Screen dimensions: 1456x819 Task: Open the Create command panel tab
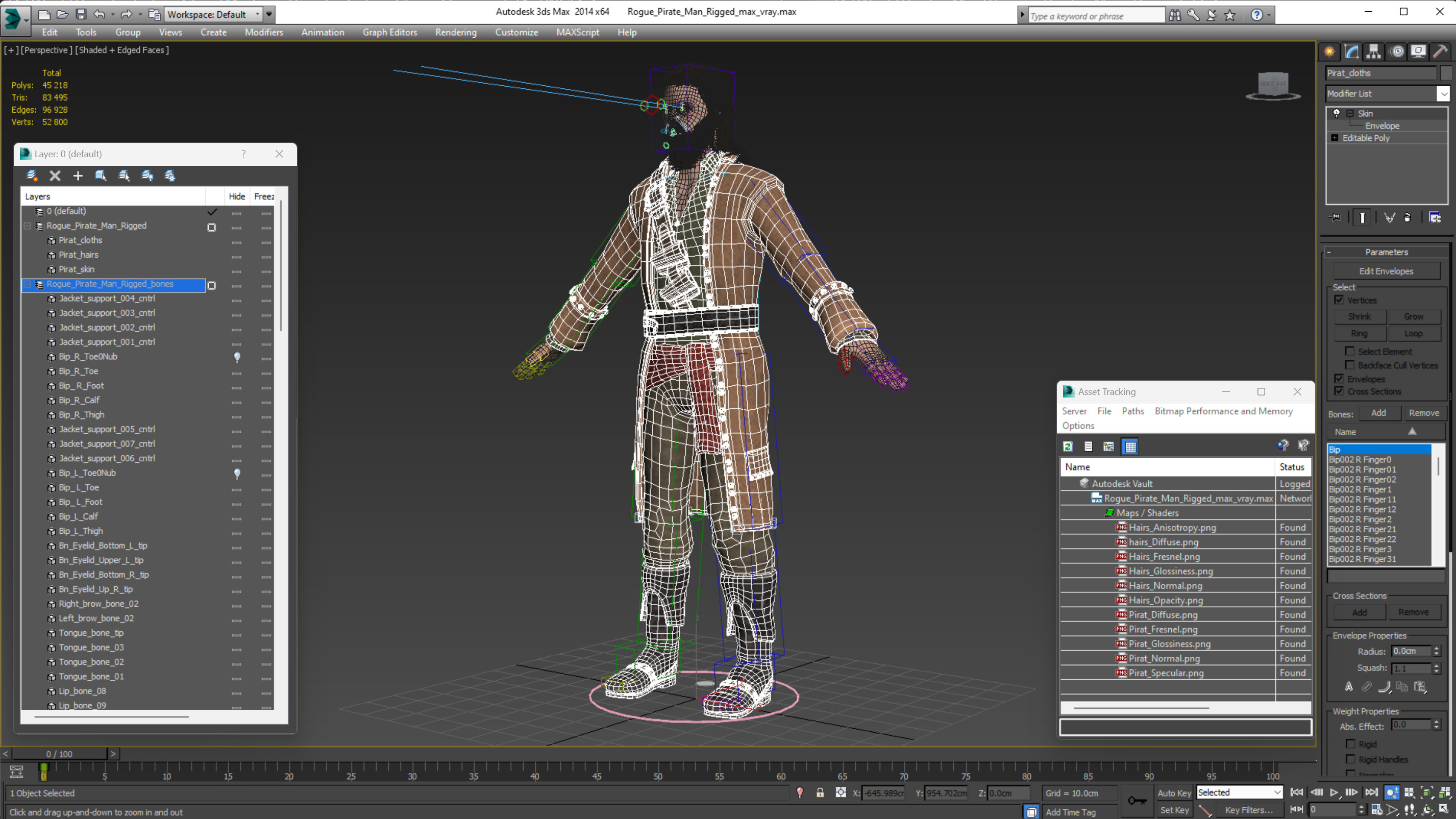point(1329,52)
